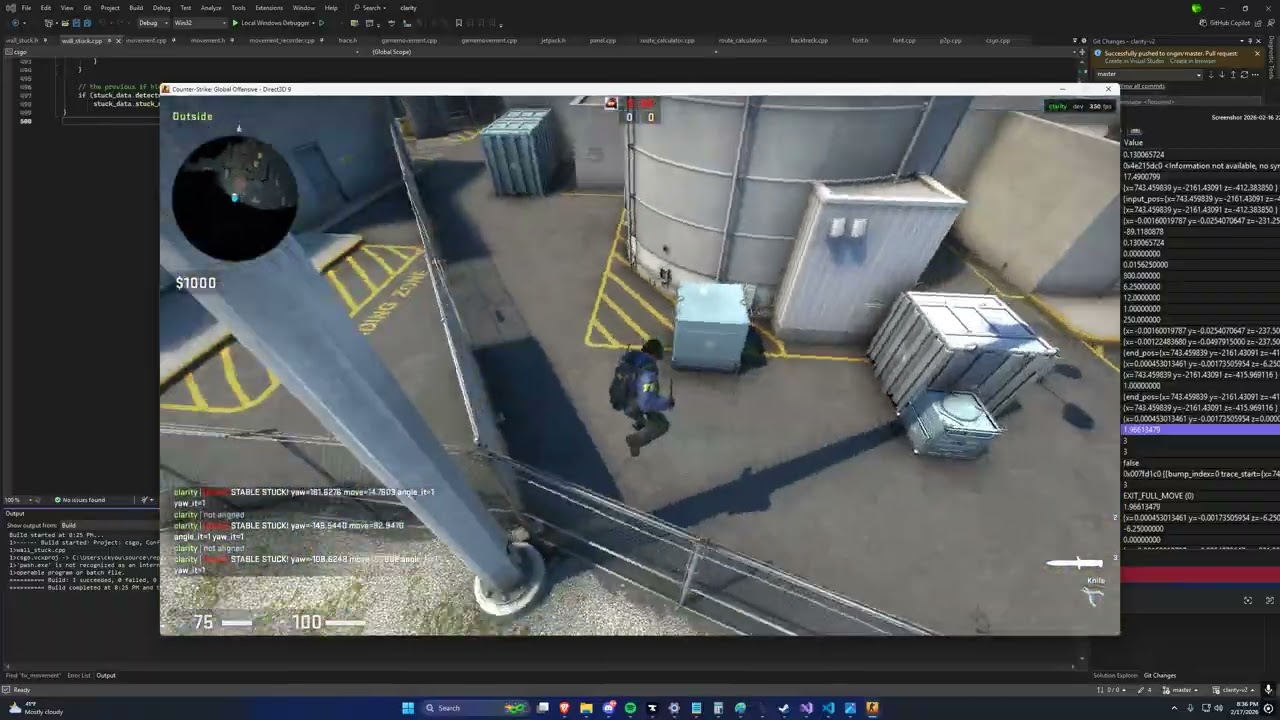Click the master branch in status bar
The width and height of the screenshot is (1280, 720).
click(1179, 690)
